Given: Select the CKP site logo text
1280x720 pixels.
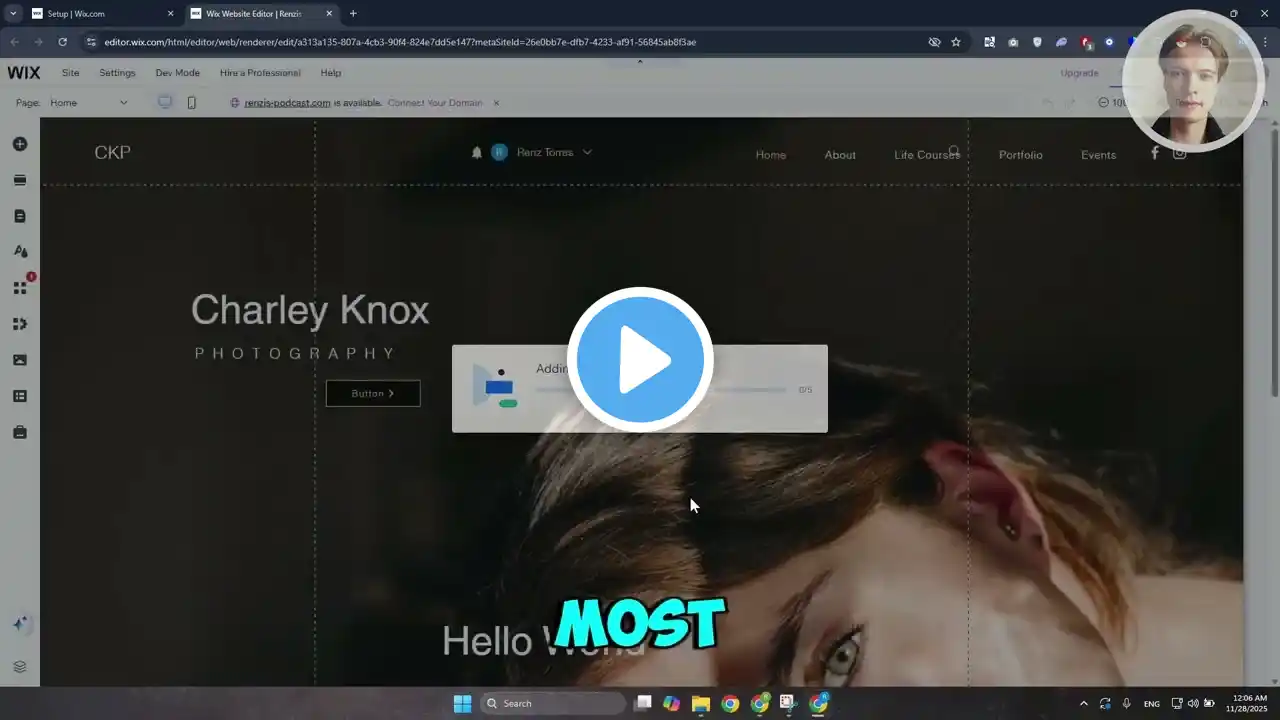Looking at the screenshot, I should (113, 152).
